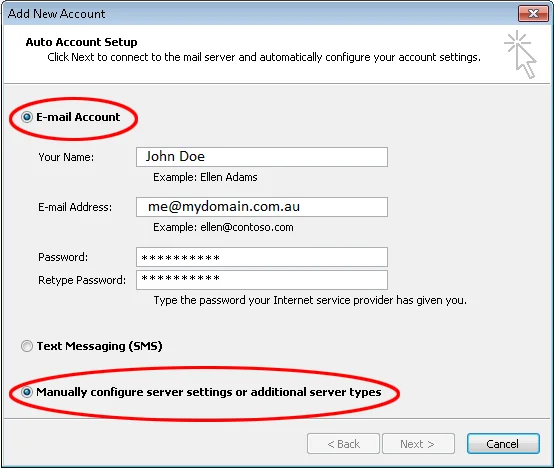Click the Retype Password field
This screenshot has width=554, height=468.
pos(262,280)
